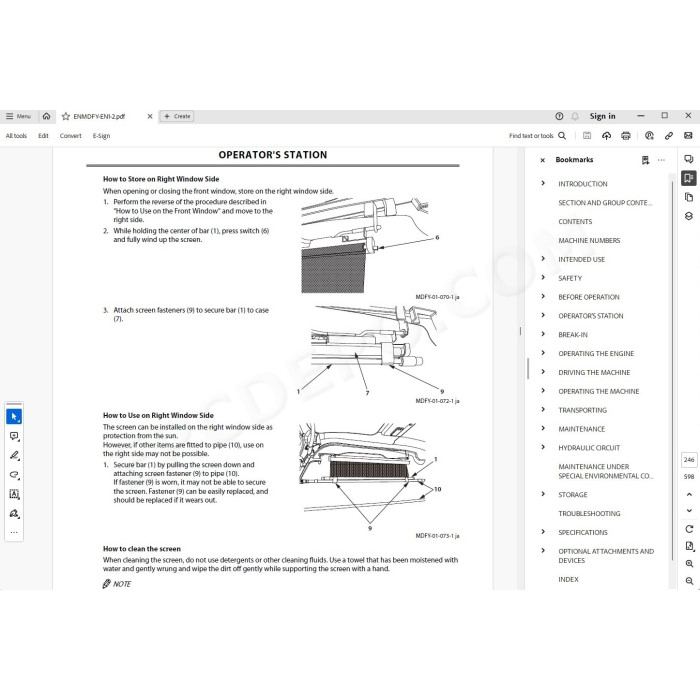Screen dimensions: 700x700
Task: Click the Save file icon
Action: coord(587,136)
